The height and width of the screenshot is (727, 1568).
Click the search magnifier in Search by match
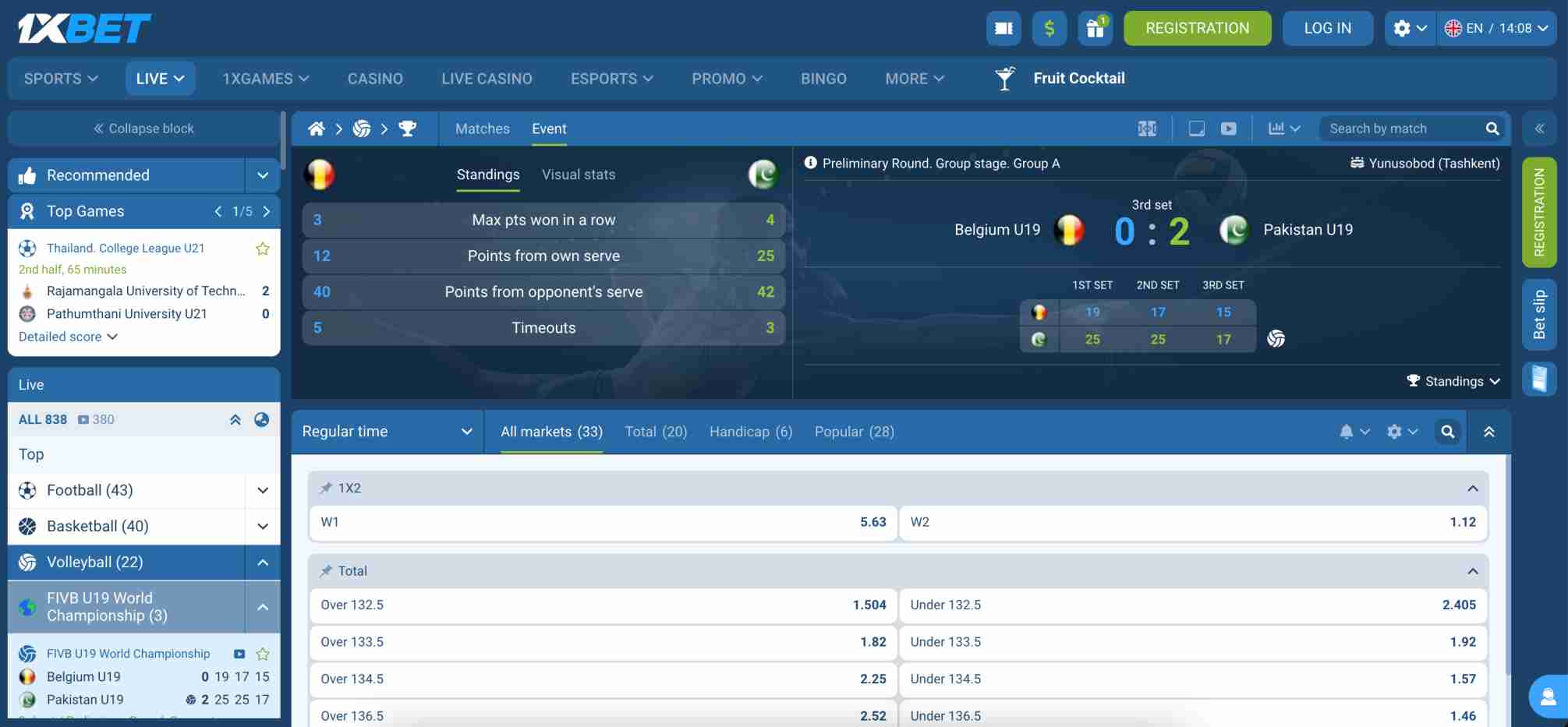(1492, 129)
